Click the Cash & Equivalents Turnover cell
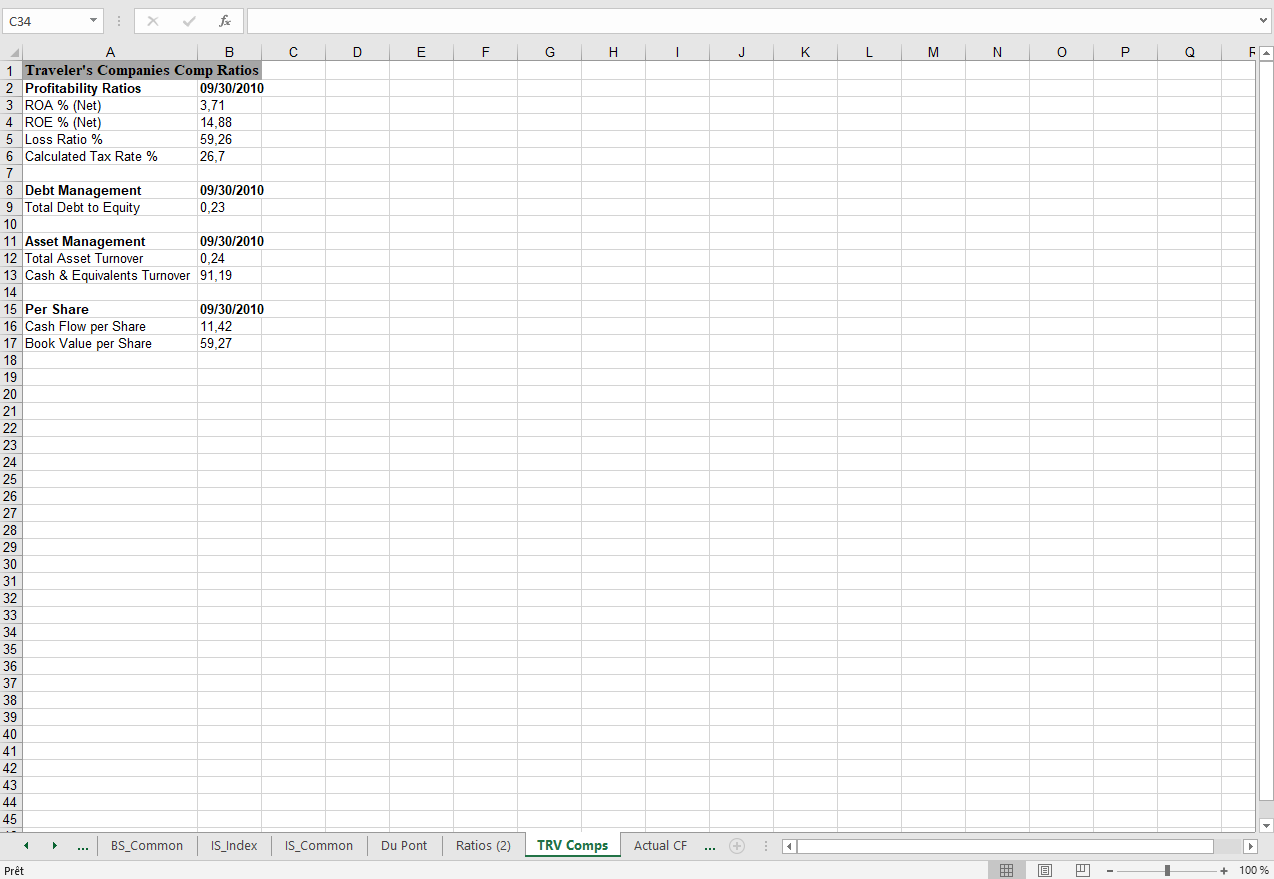Screen dimensions: 1274x879 tap(110, 275)
